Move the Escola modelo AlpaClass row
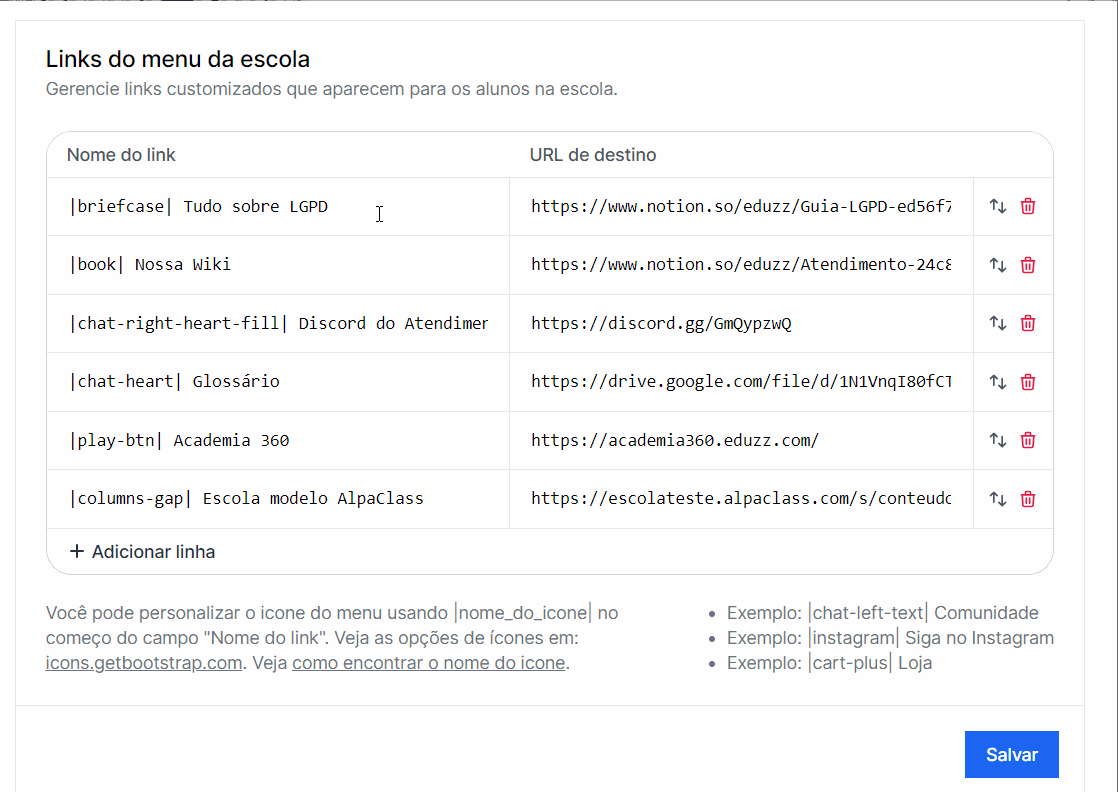The width and height of the screenshot is (1118, 792). (997, 499)
